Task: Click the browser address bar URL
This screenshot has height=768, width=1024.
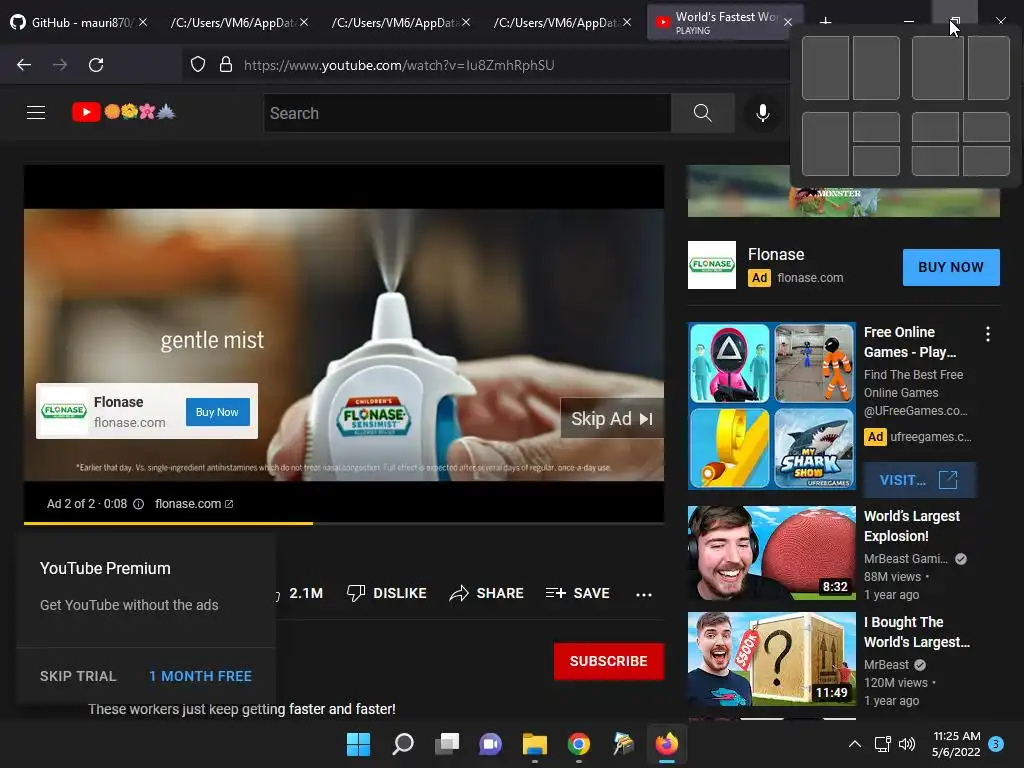Action: pyautogui.click(x=399, y=65)
